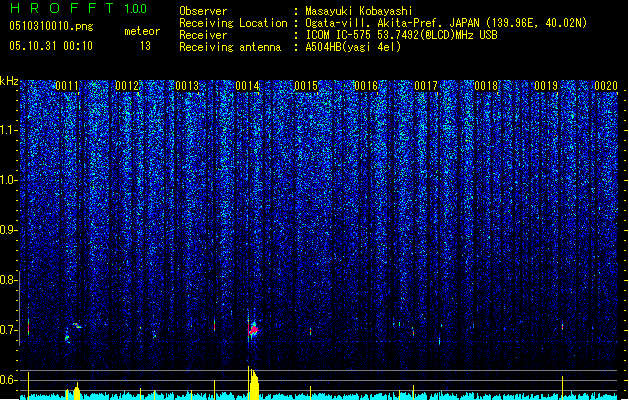Click the 0015 time marker
This screenshot has height=400, width=629.
[306, 86]
